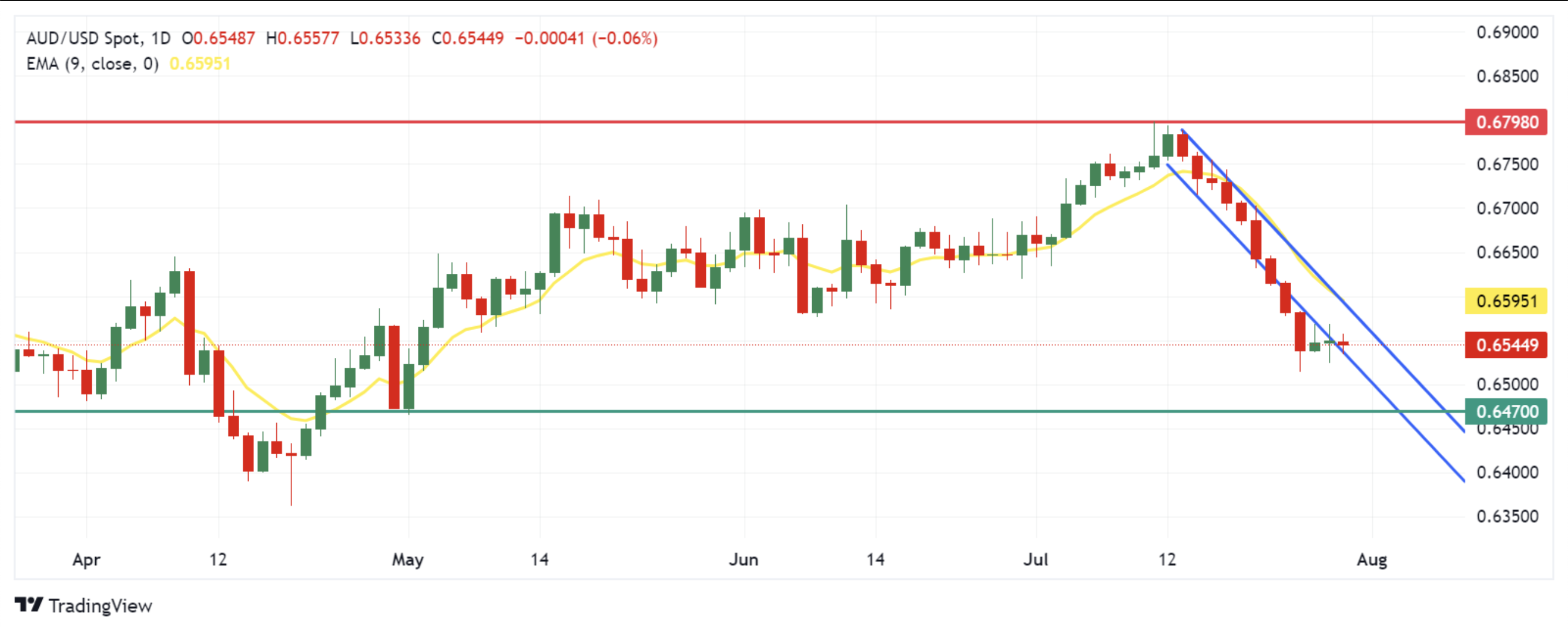Screen dimensions: 1568x631
Task: Click the yellow 0.65951 price axis tag
Action: click(1506, 301)
